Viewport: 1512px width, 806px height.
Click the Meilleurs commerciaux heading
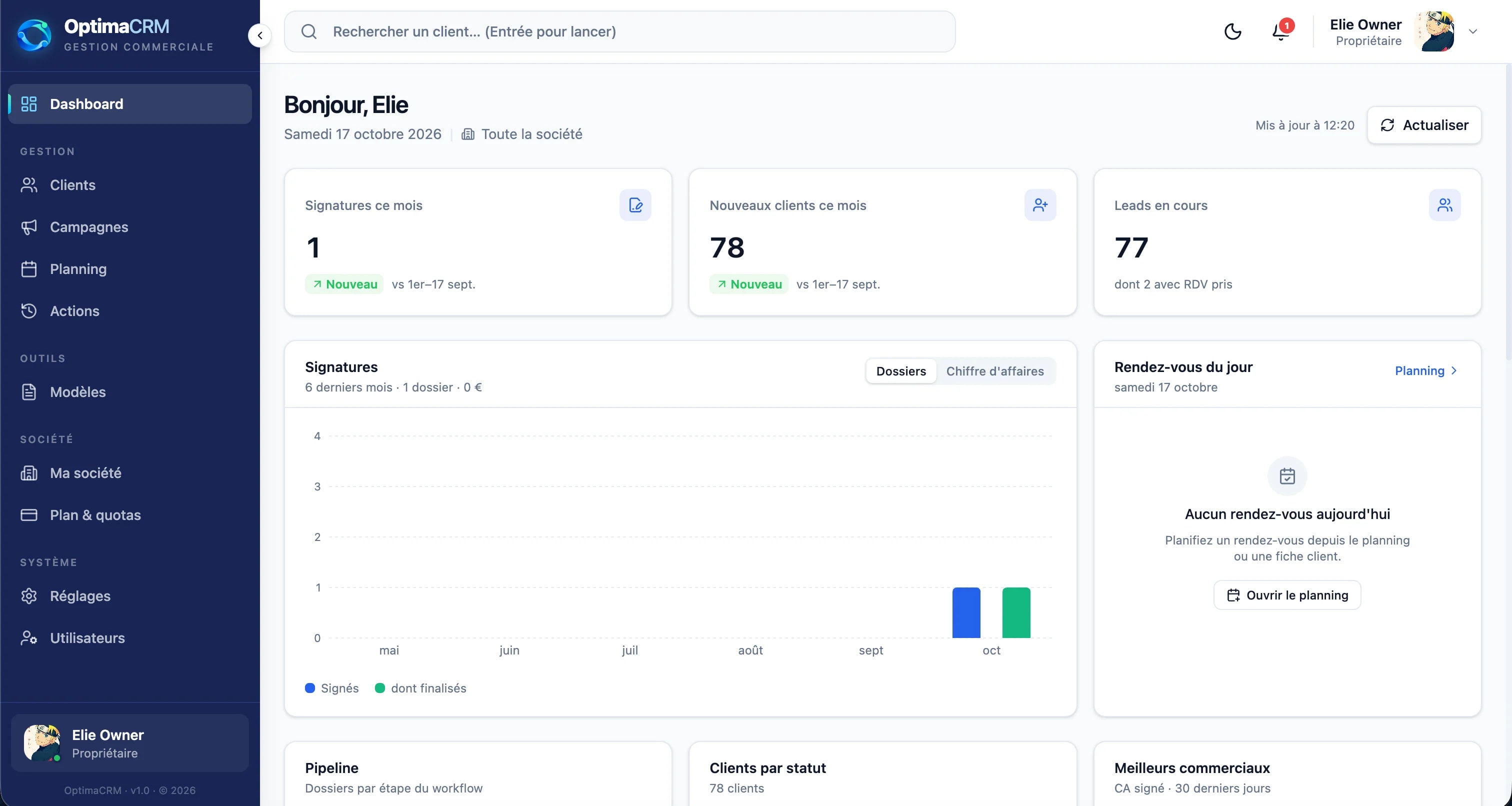pos(1191,768)
